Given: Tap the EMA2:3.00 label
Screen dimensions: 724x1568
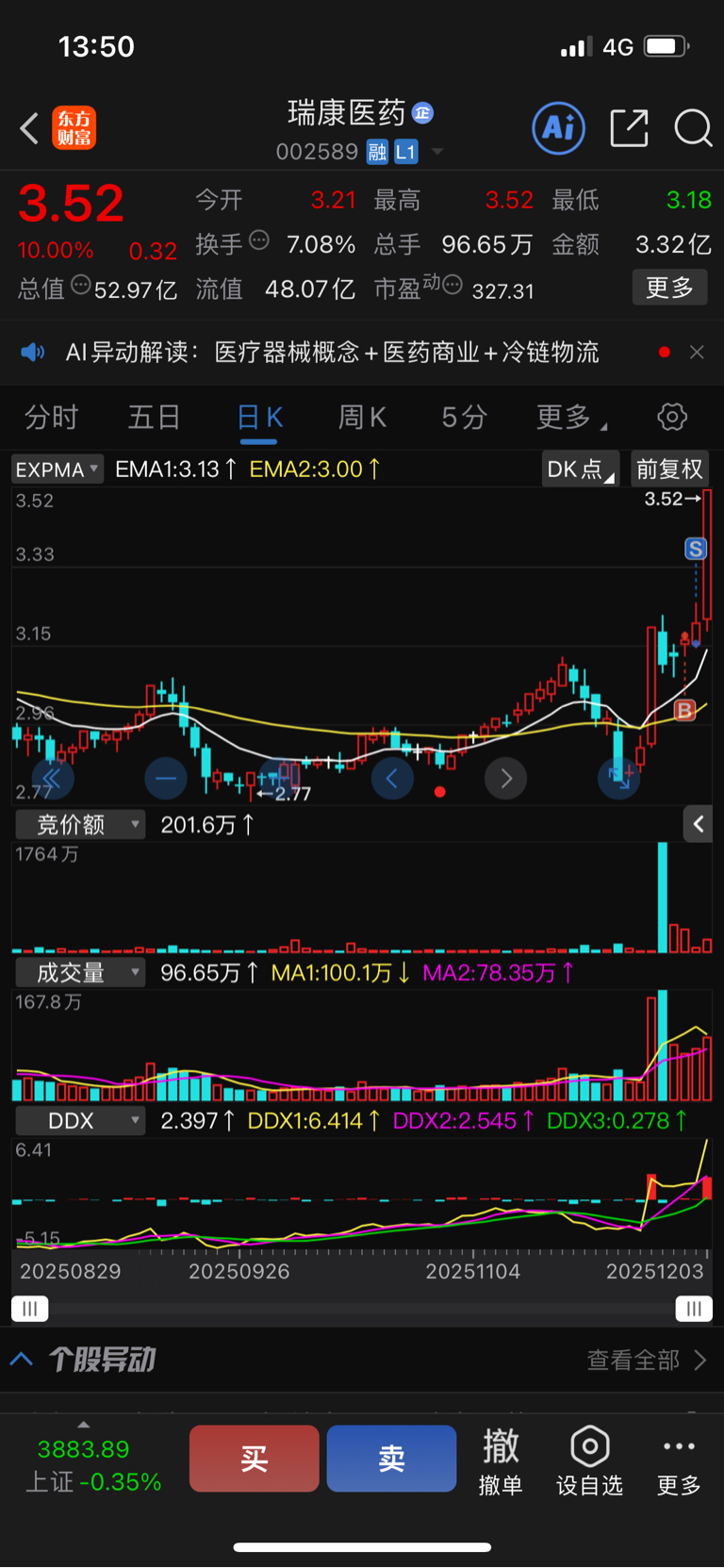Looking at the screenshot, I should click(x=315, y=469).
